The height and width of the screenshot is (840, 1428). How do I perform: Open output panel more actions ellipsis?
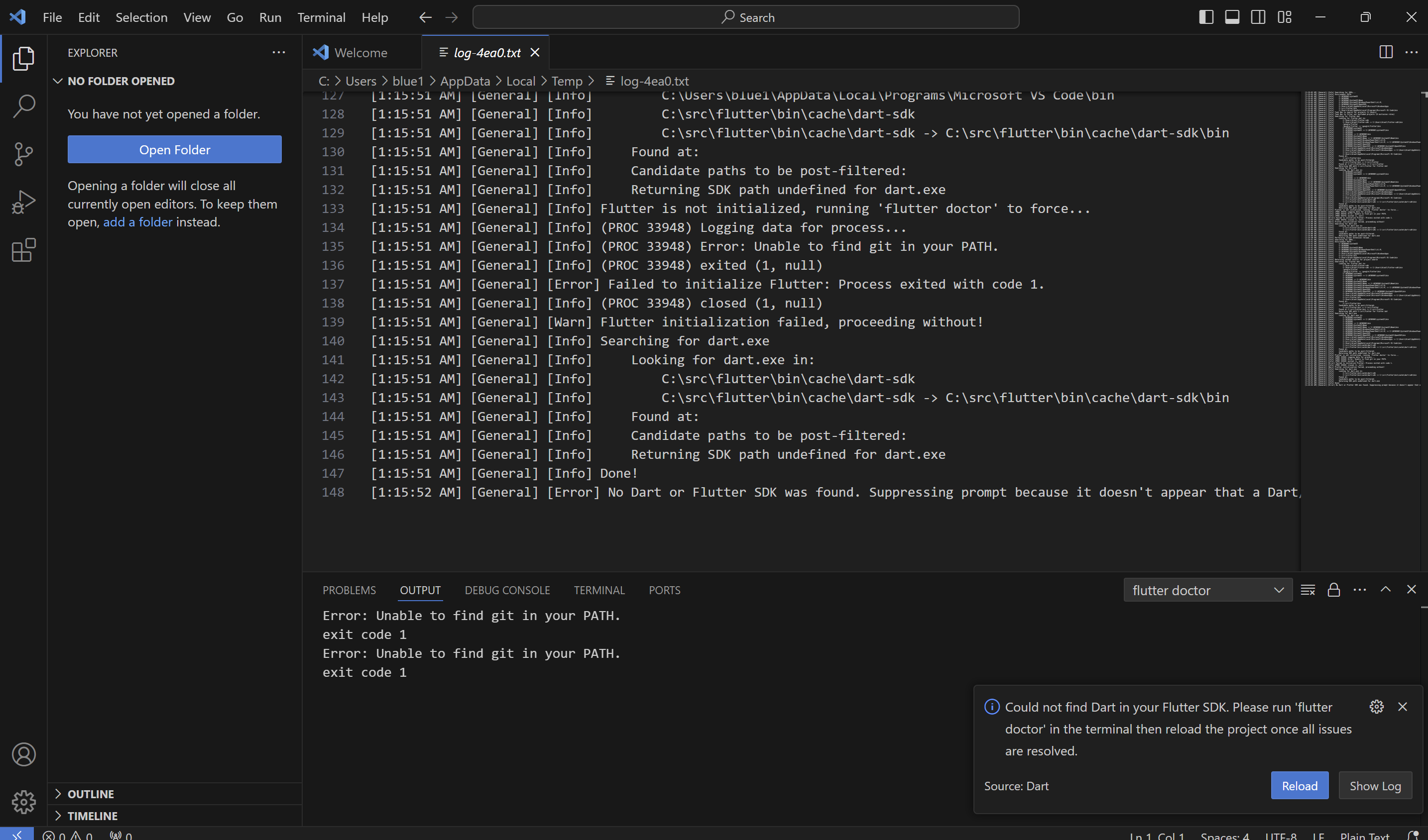pyautogui.click(x=1359, y=590)
